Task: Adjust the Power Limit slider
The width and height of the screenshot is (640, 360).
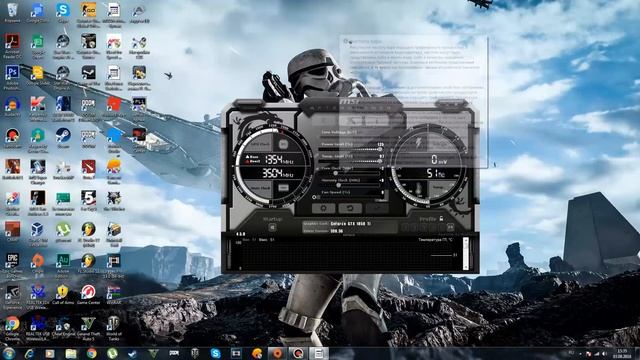Action: pyautogui.click(x=352, y=149)
